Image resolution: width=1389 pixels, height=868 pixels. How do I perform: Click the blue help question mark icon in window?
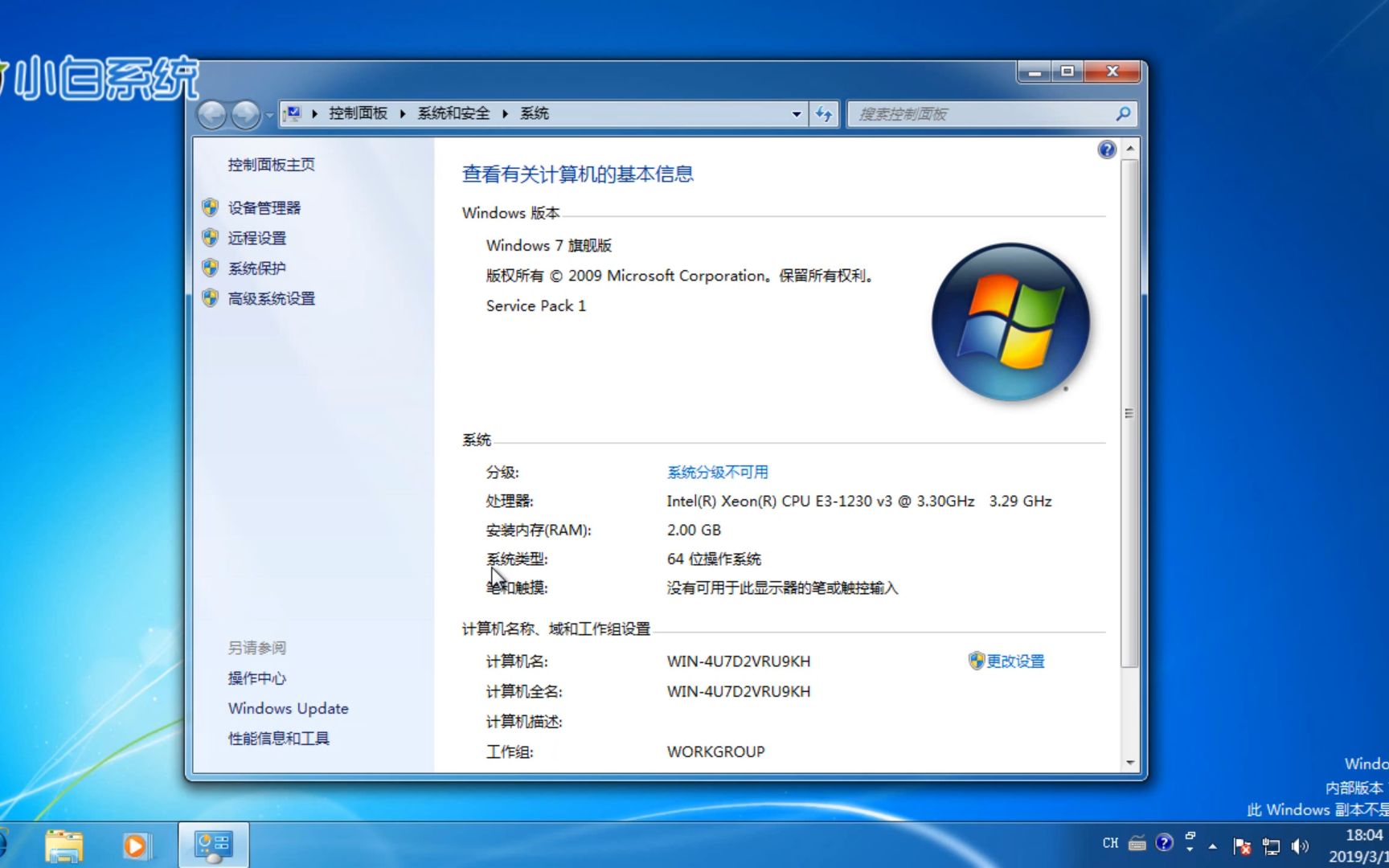1107,149
